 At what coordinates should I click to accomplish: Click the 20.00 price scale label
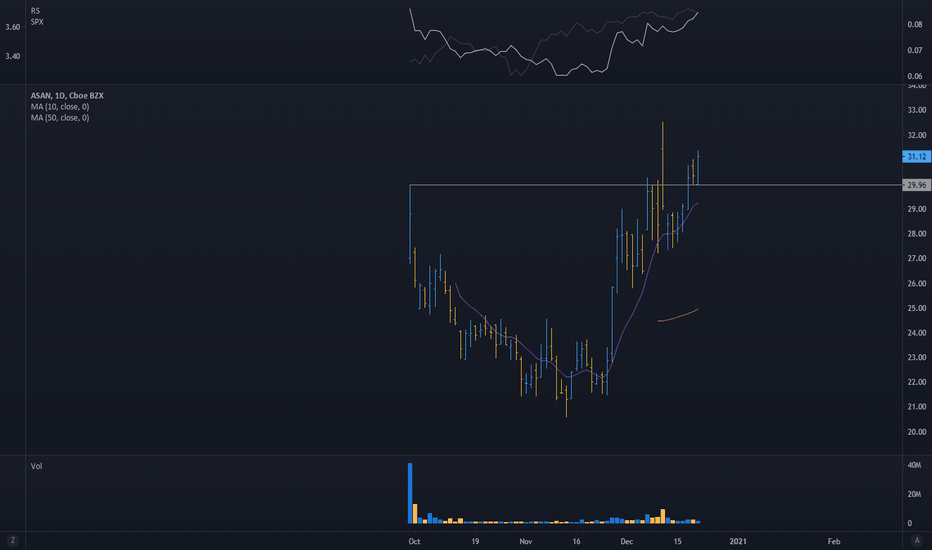[x=917, y=432]
